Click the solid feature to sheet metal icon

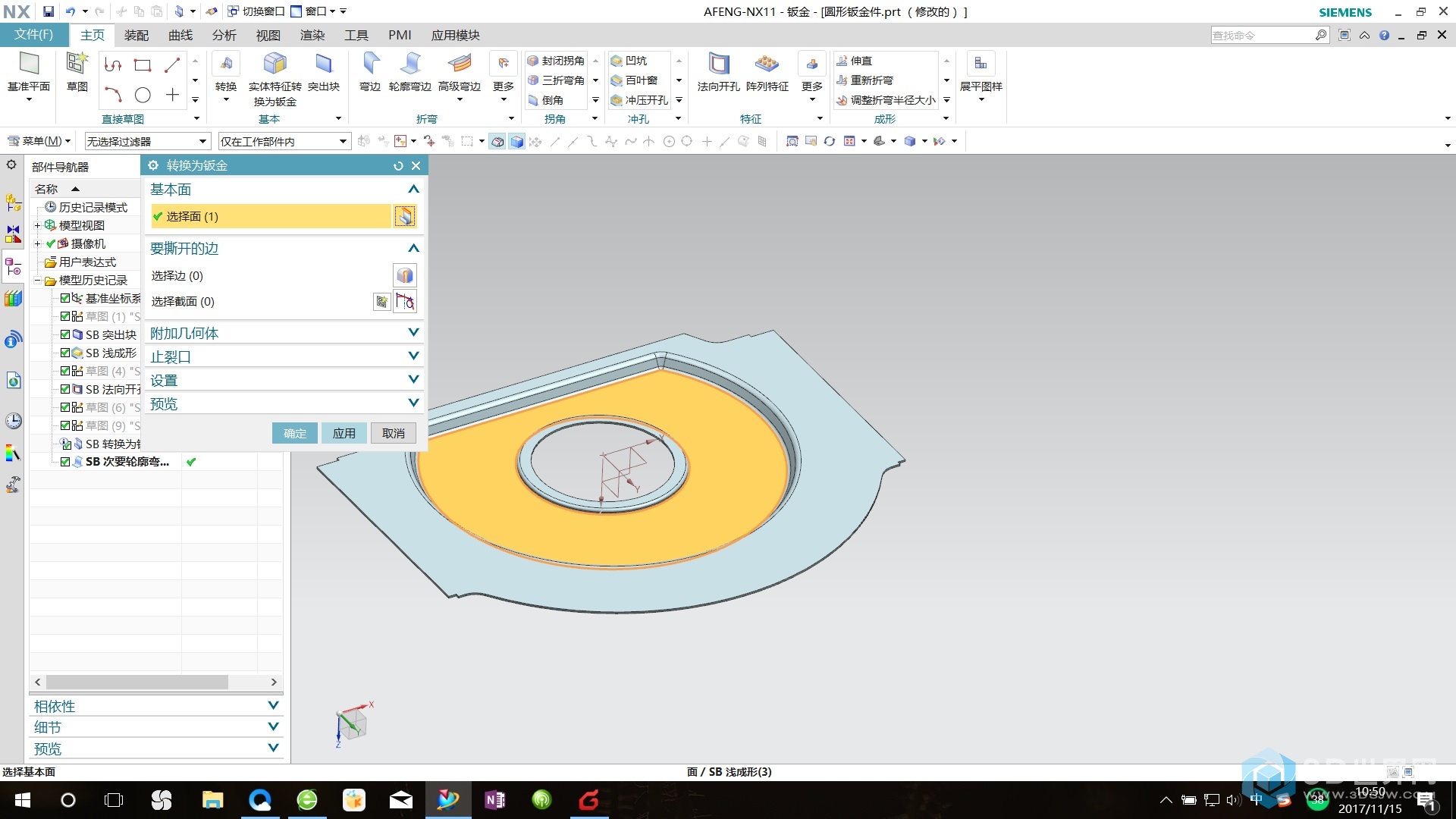[275, 64]
